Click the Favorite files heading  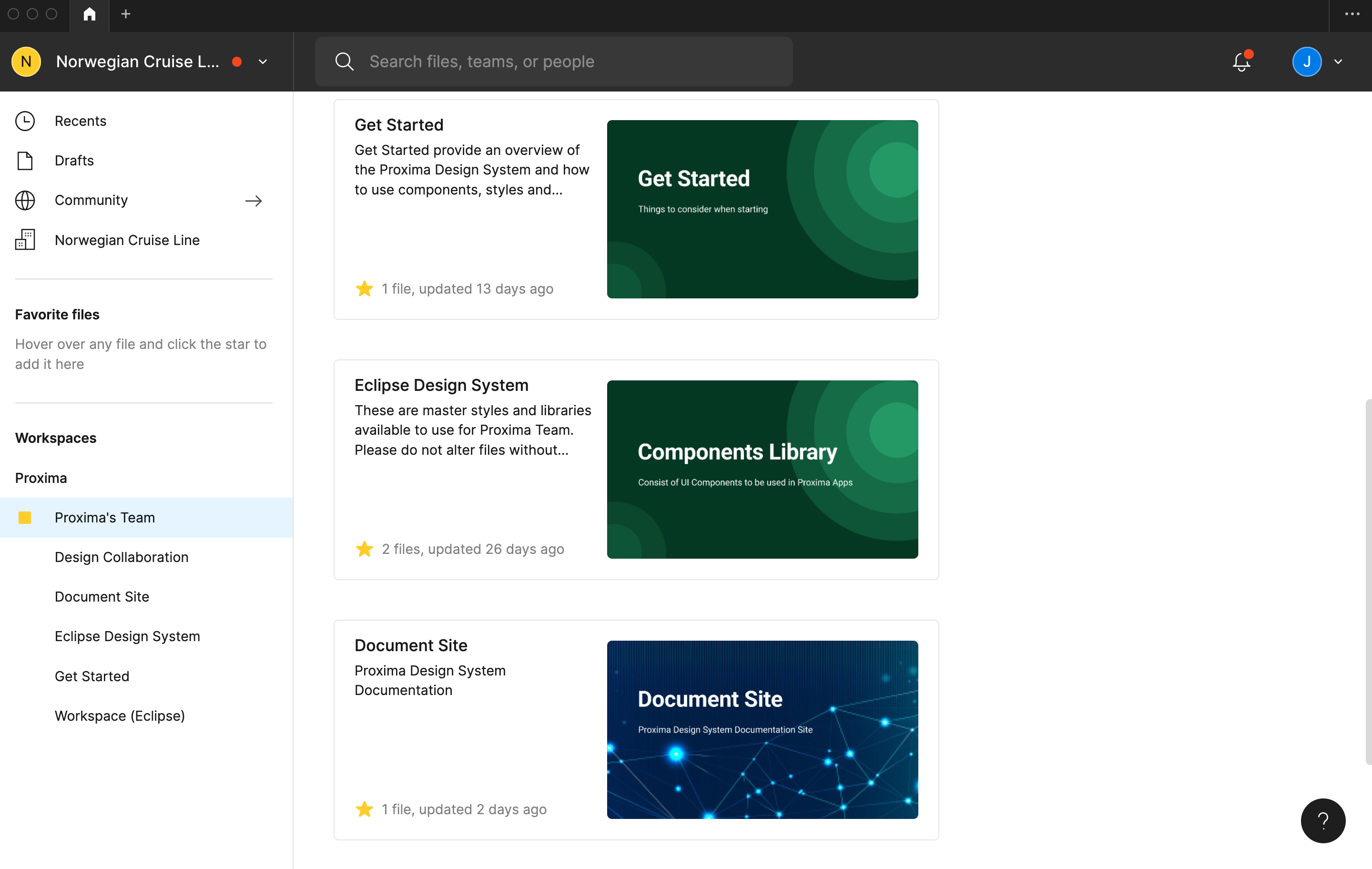[57, 315]
